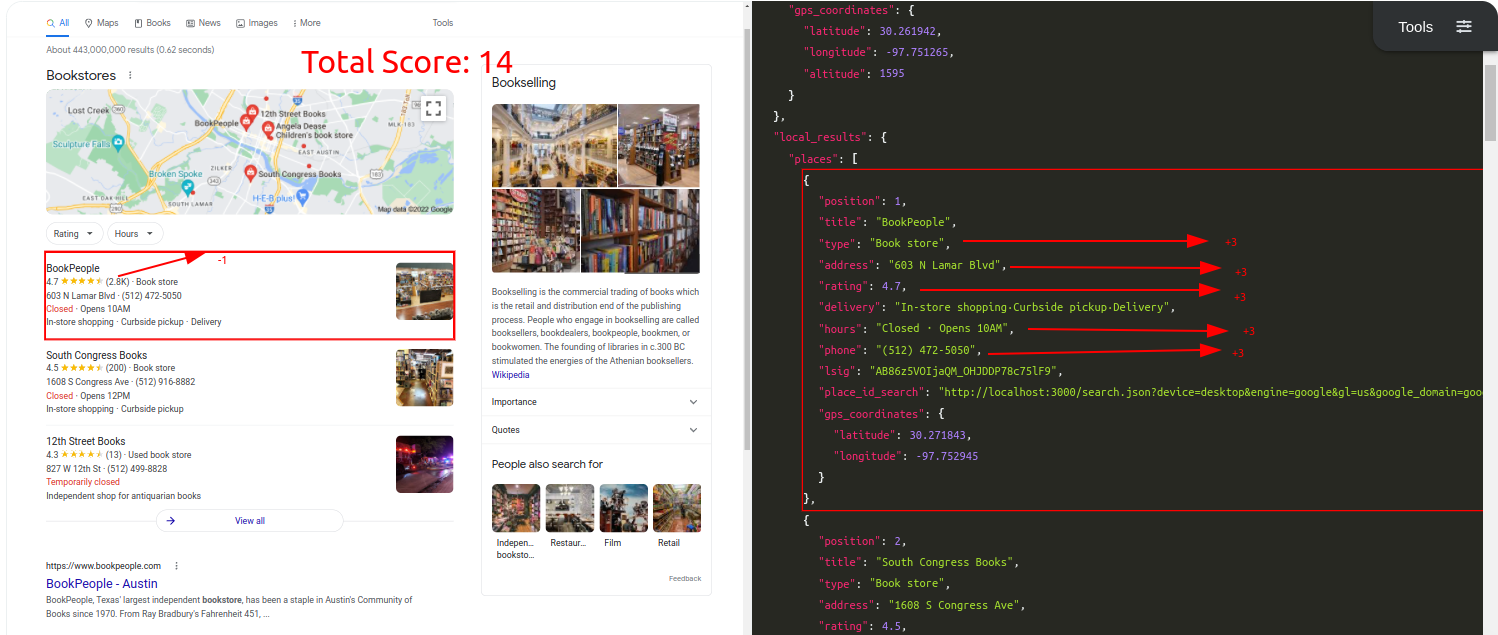Open the Film related search thumbnail

click(x=624, y=508)
